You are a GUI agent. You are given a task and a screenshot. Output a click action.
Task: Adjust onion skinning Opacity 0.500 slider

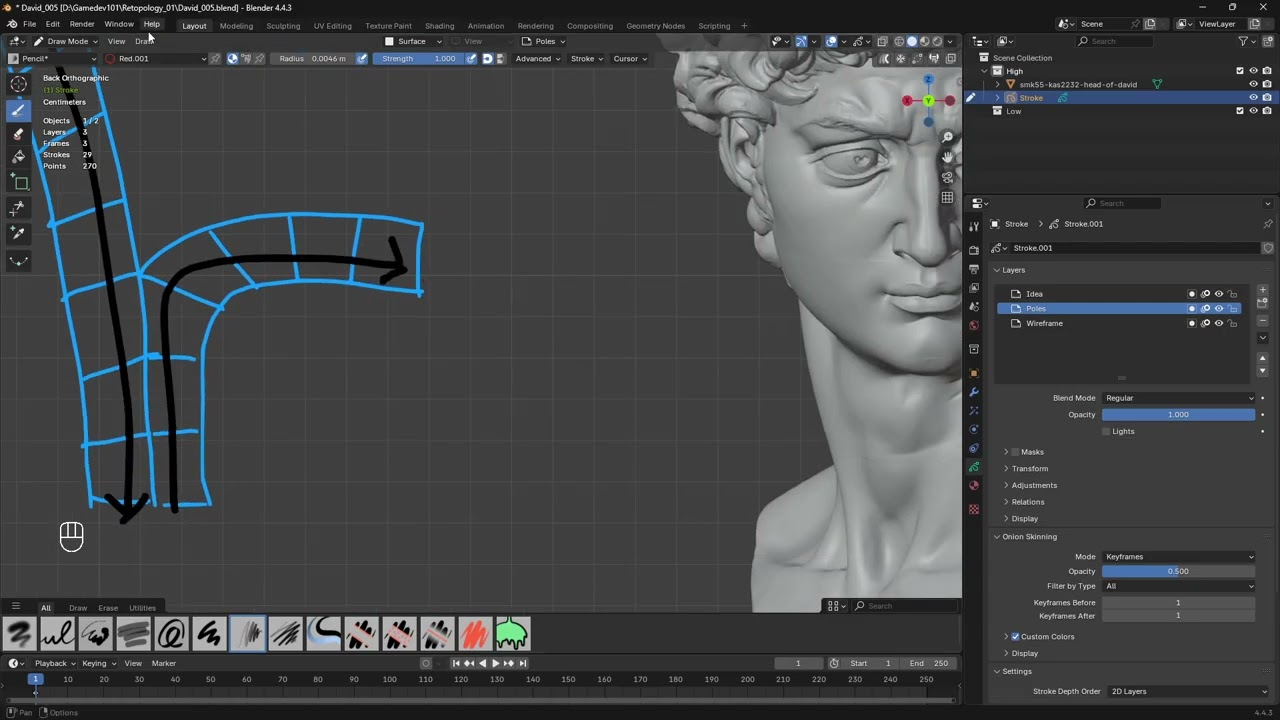tap(1178, 572)
